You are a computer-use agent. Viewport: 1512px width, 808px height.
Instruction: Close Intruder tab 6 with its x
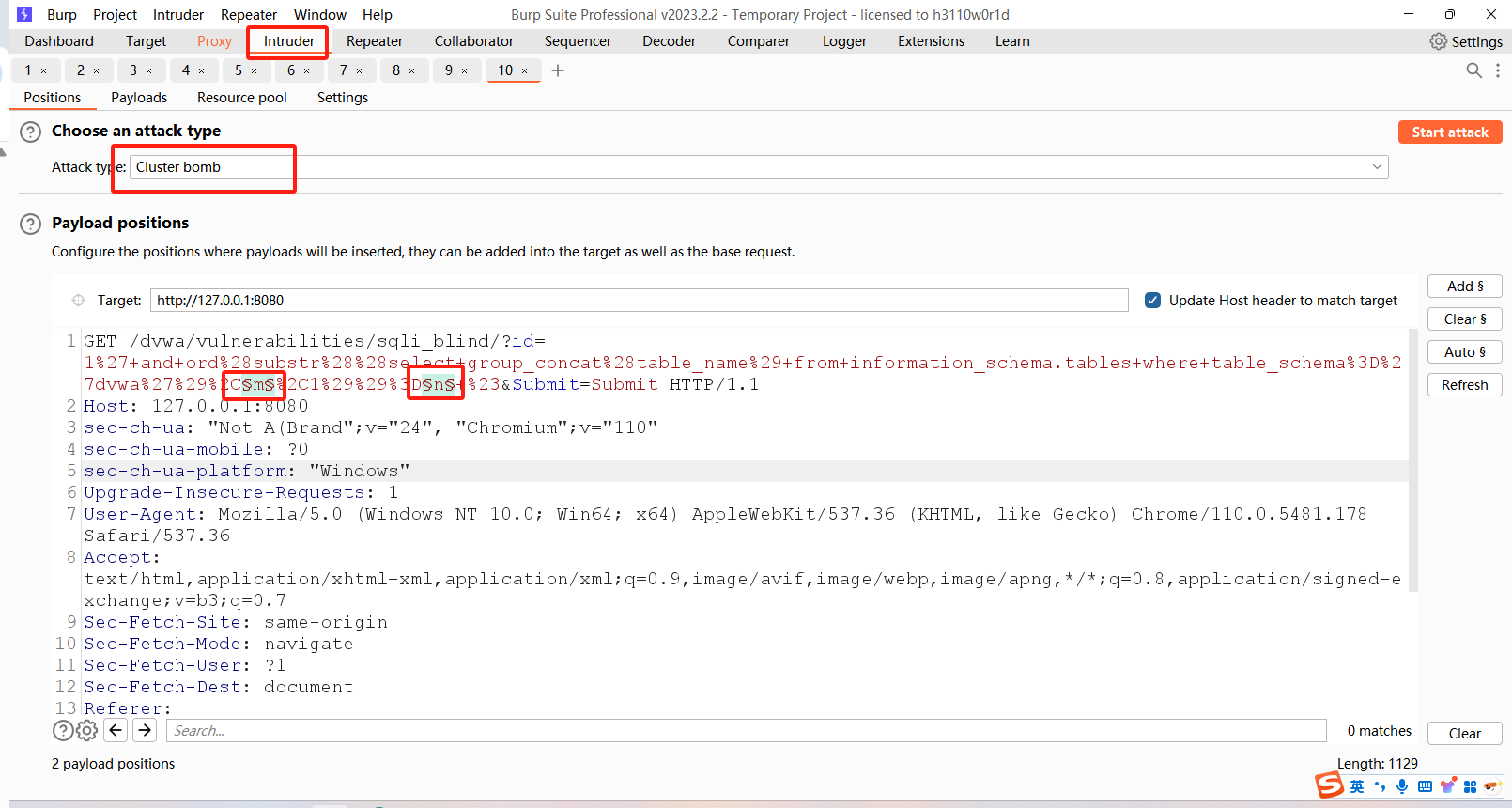coord(306,70)
